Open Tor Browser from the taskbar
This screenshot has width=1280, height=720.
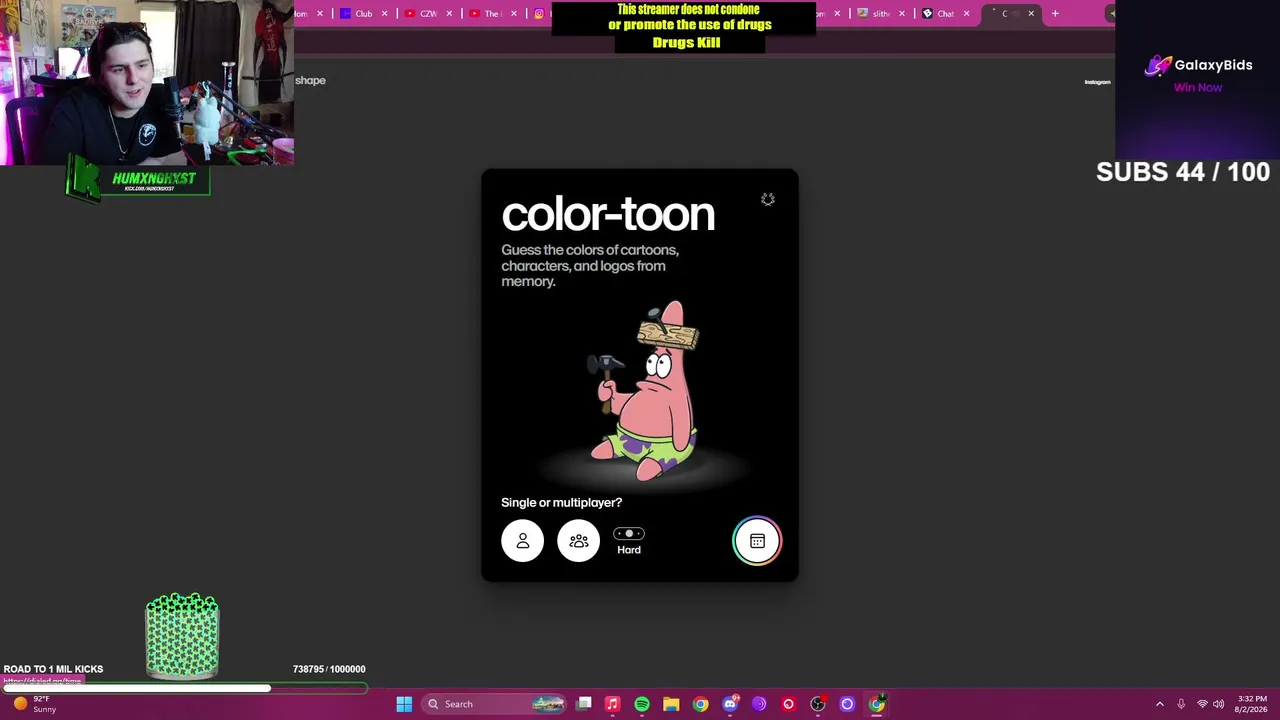point(759,704)
